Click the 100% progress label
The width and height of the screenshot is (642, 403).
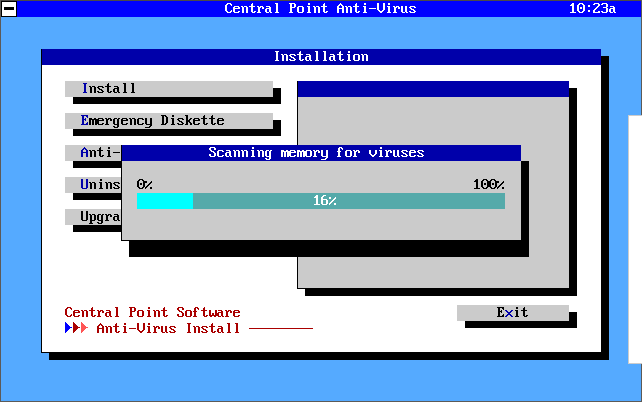[488, 184]
